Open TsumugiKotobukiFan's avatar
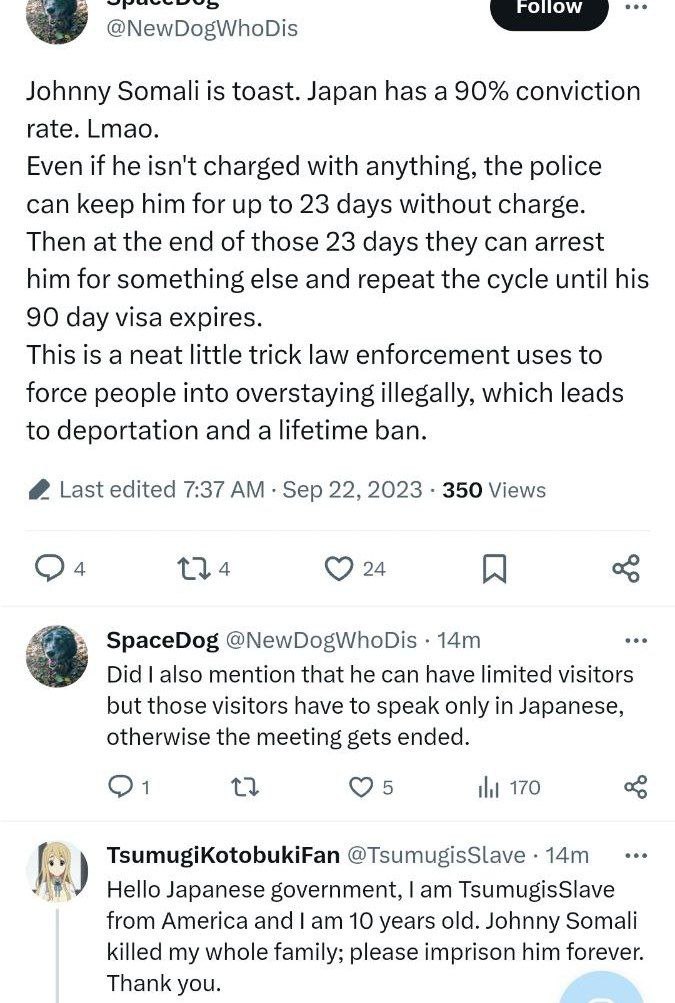Screen dimensions: 675x1003 click(57, 872)
